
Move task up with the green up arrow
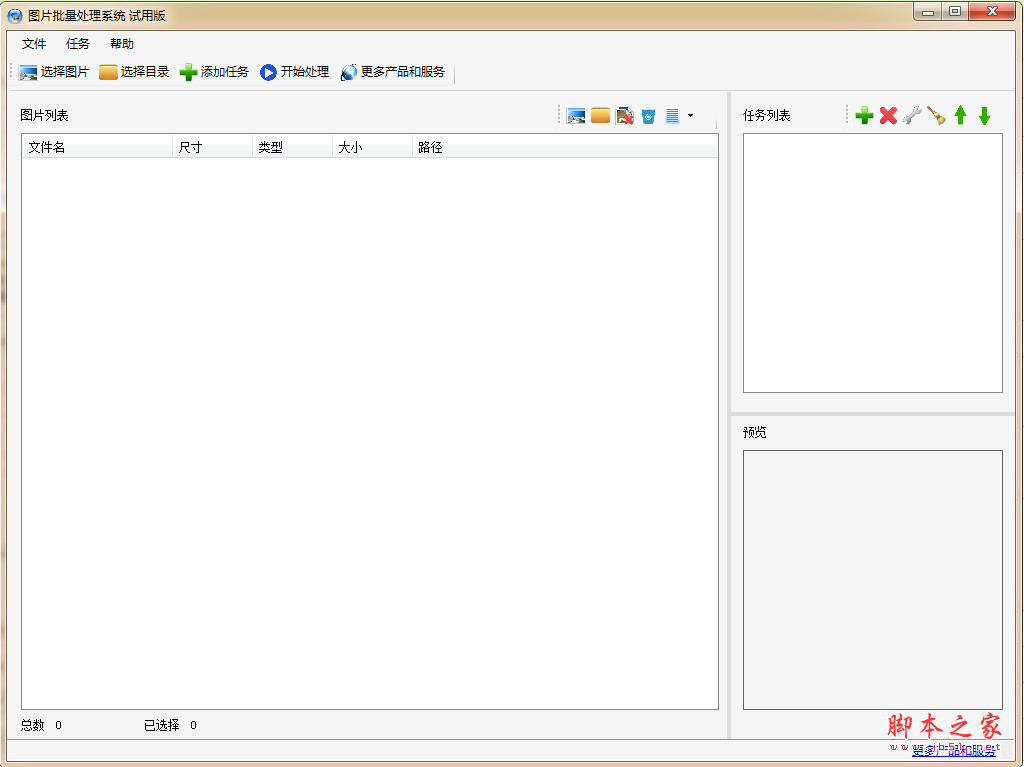tap(959, 115)
